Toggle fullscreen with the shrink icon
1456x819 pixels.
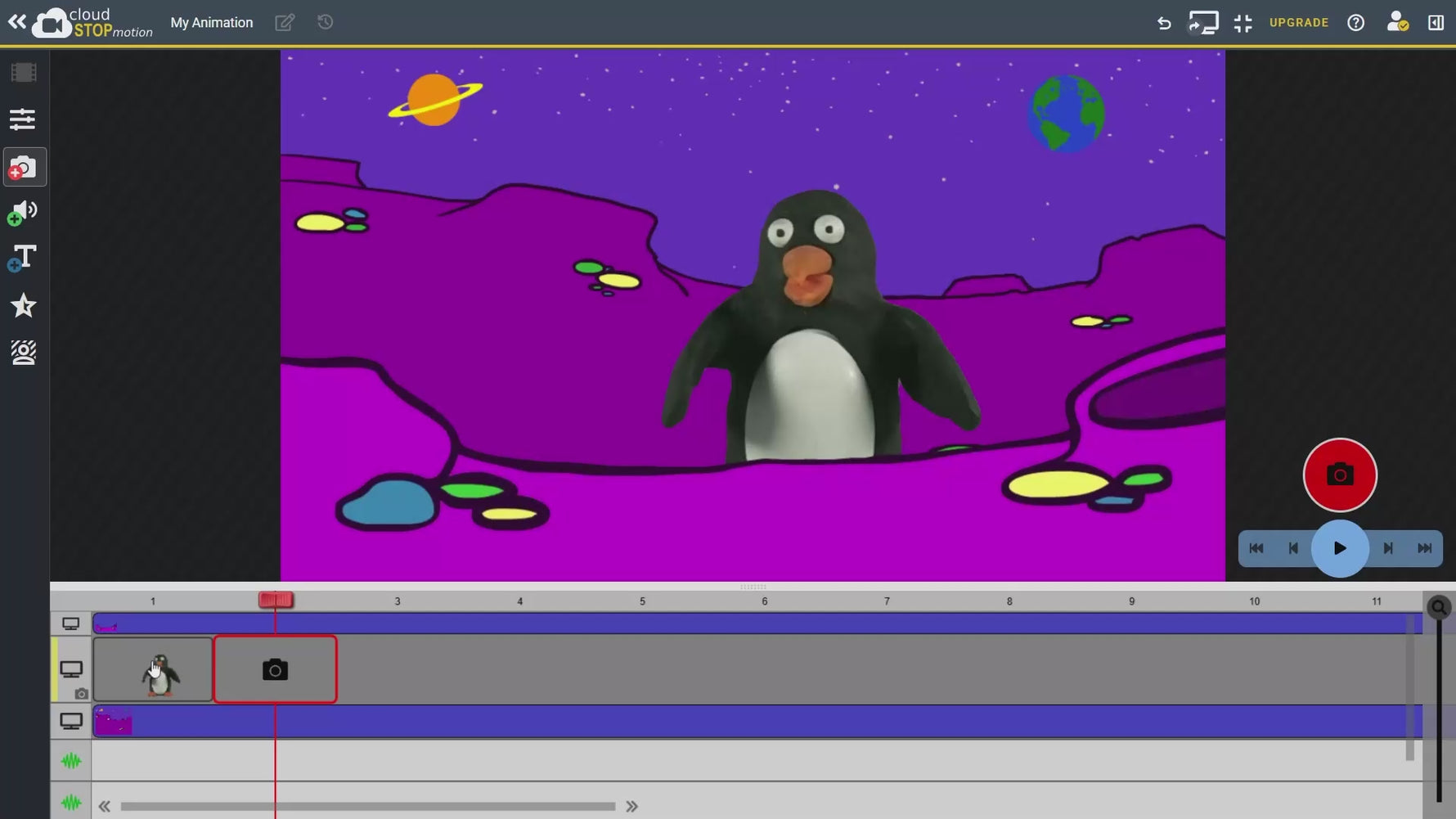(x=1243, y=22)
